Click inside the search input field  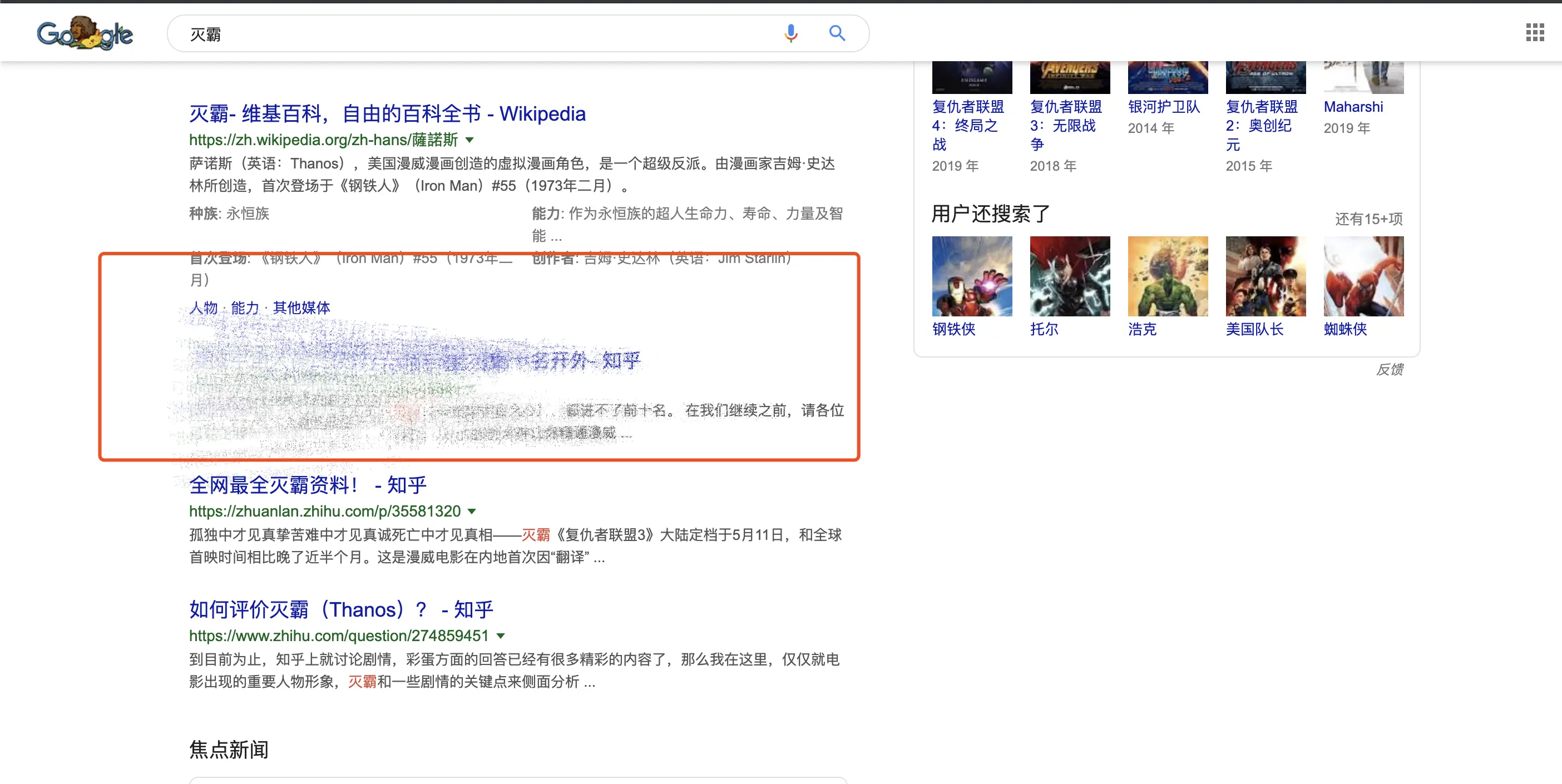pos(473,34)
